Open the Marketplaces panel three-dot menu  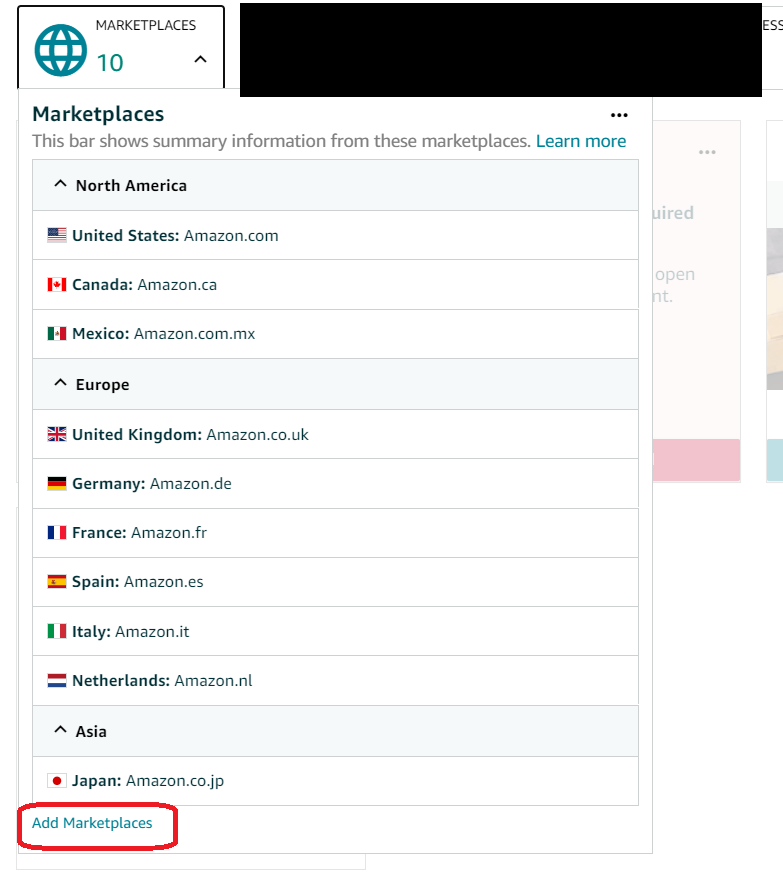[619, 115]
